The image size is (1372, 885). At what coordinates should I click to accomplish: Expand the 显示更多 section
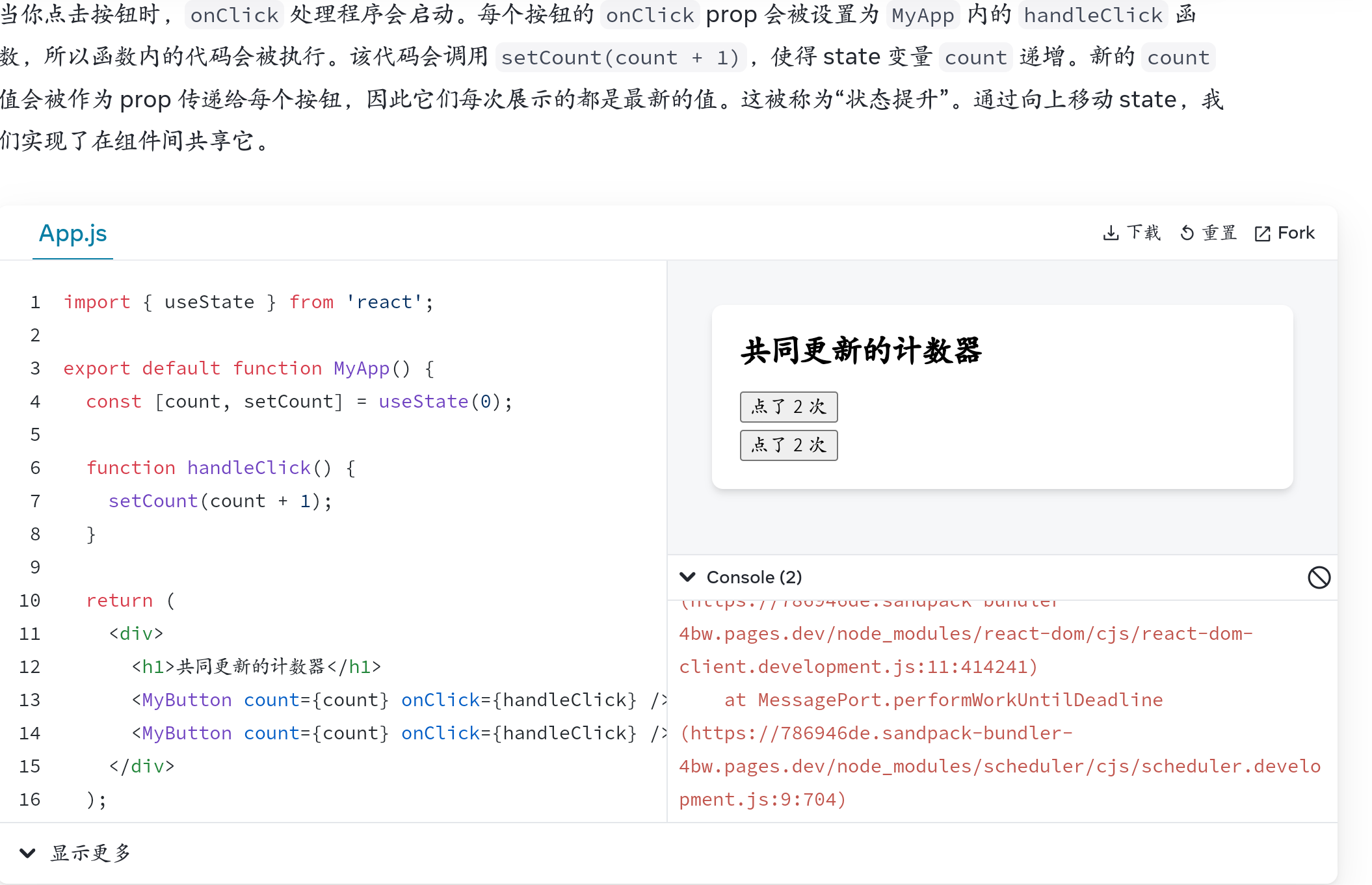tap(90, 852)
